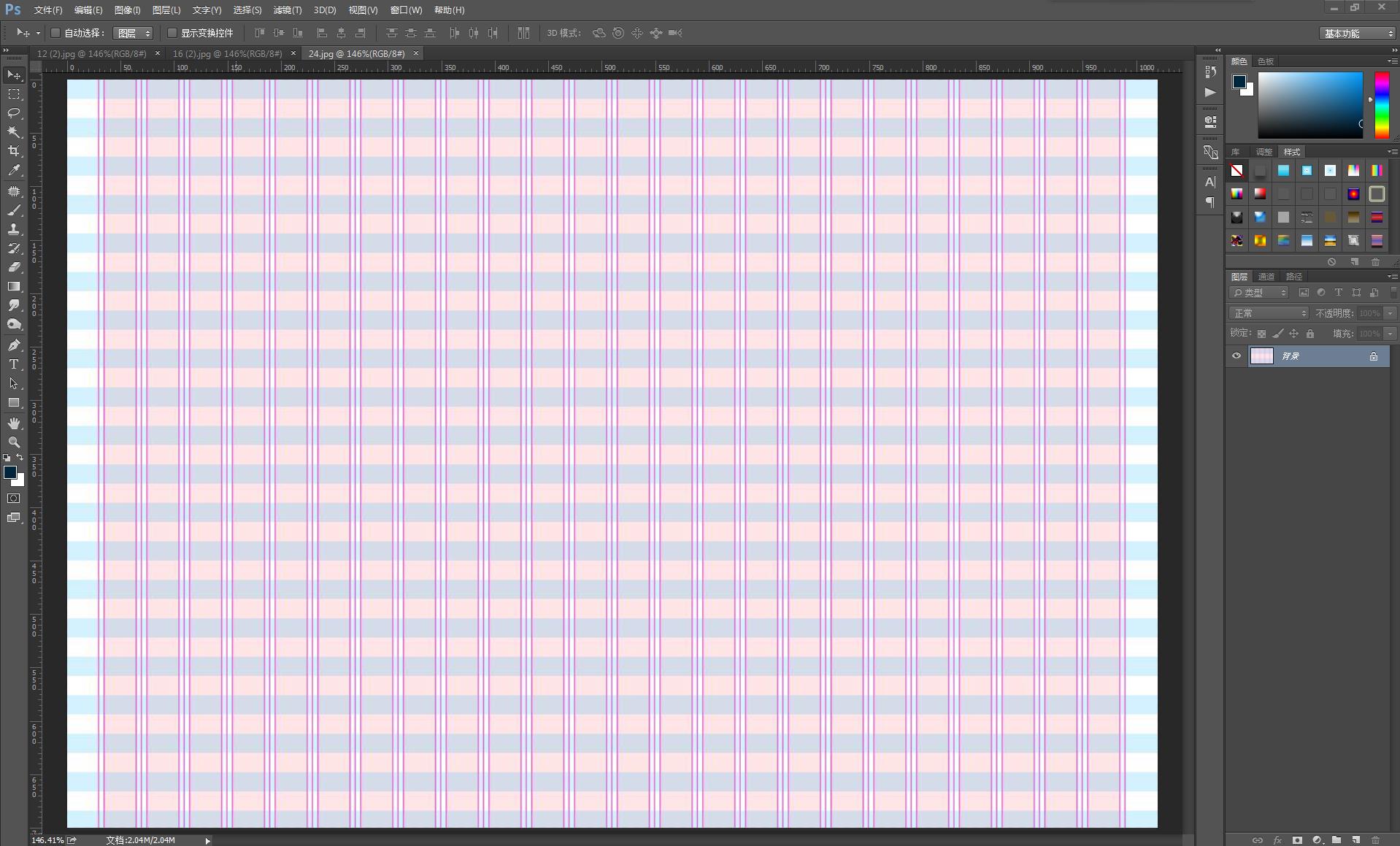Click the 背景 layer thumbnail
The image size is (1400, 846).
pos(1261,356)
